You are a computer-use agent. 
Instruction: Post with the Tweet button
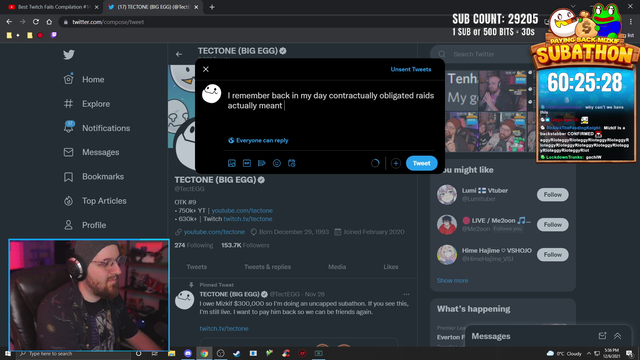click(422, 163)
